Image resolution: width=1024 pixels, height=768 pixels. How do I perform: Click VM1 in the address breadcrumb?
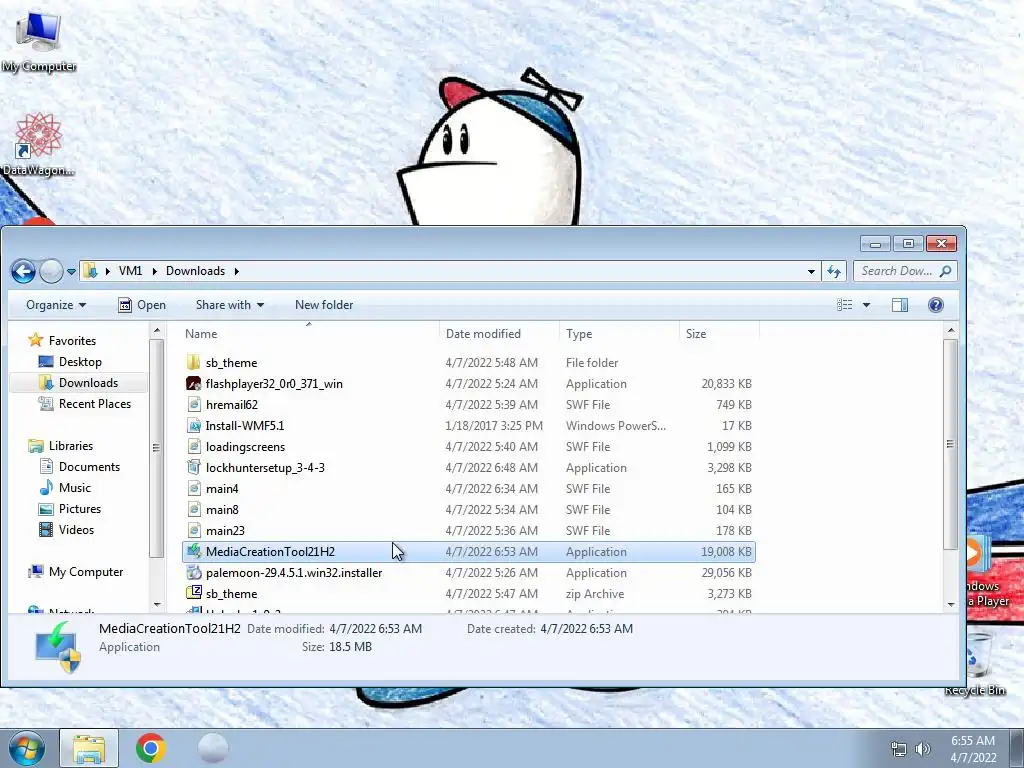pyautogui.click(x=131, y=271)
